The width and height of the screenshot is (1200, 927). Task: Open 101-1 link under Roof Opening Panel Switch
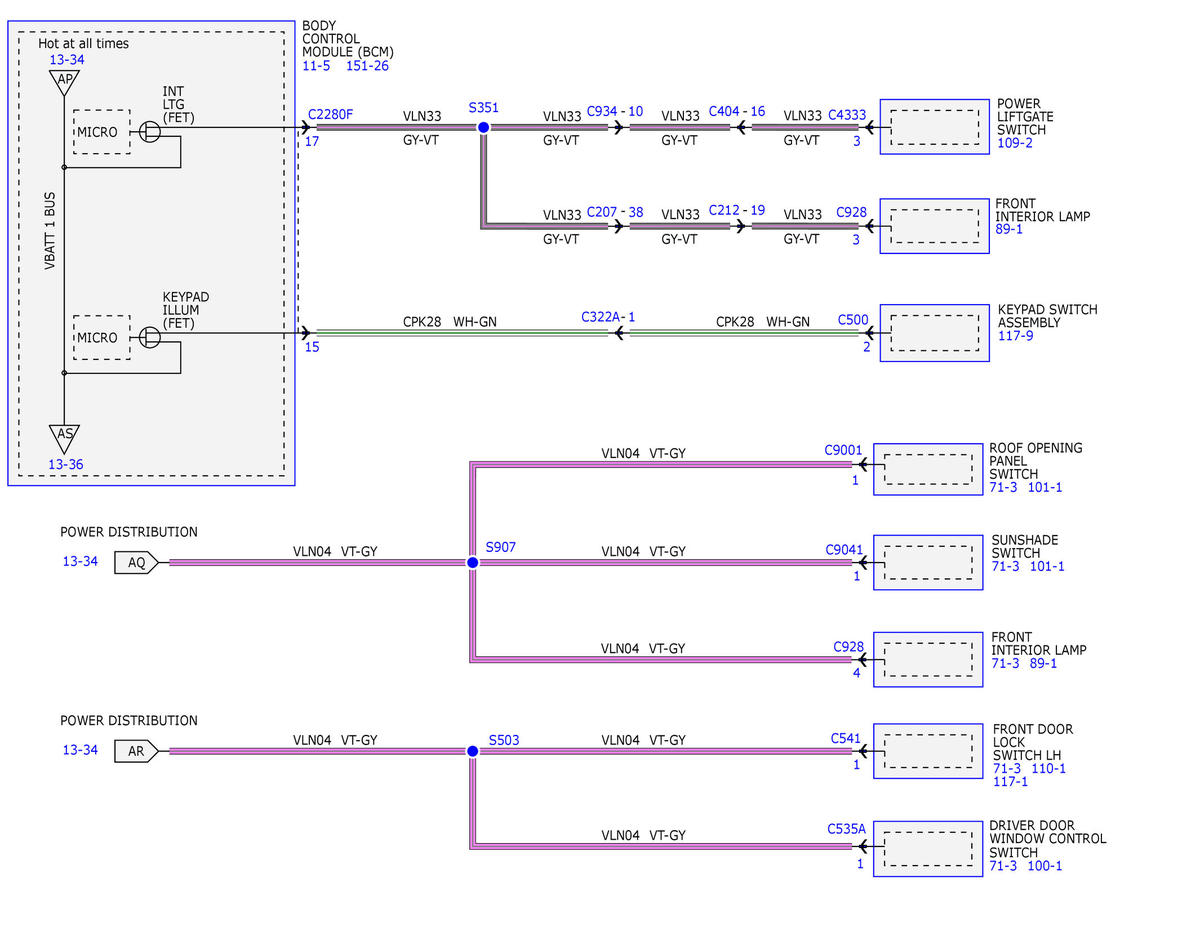pyautogui.click(x=1045, y=488)
